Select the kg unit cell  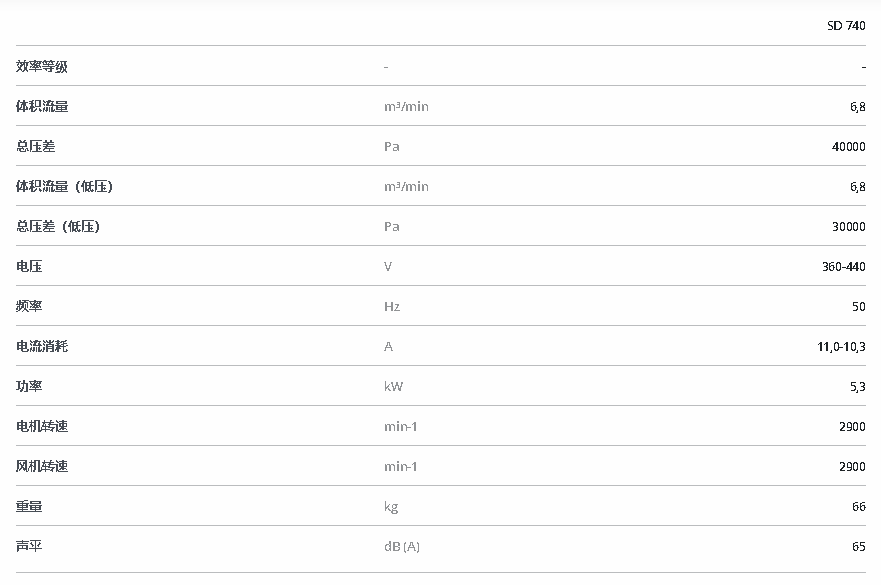(391, 506)
